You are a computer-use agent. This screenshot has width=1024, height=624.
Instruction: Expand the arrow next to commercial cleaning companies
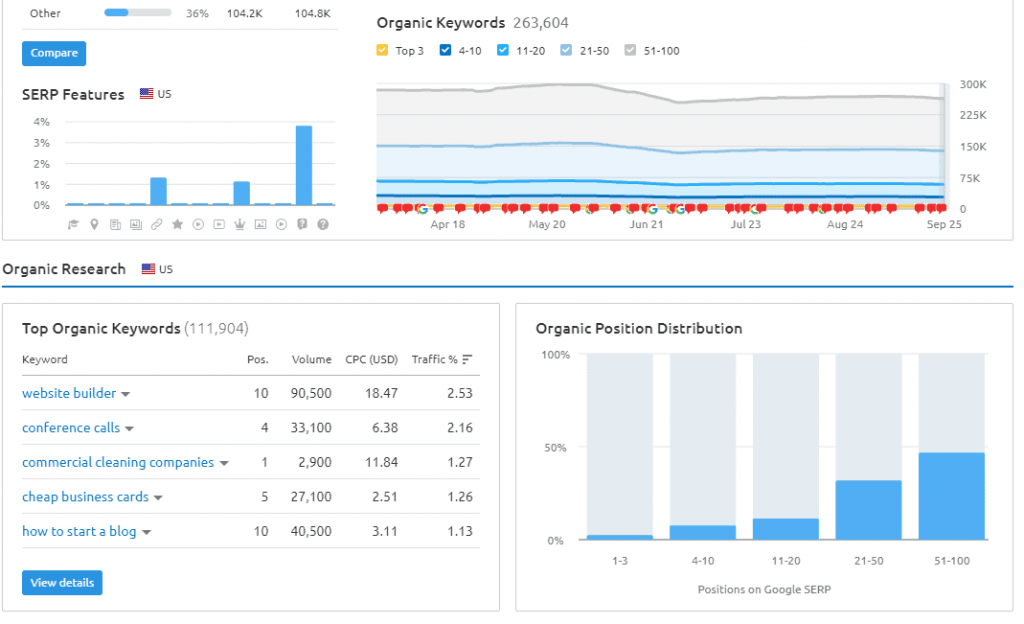pos(224,463)
